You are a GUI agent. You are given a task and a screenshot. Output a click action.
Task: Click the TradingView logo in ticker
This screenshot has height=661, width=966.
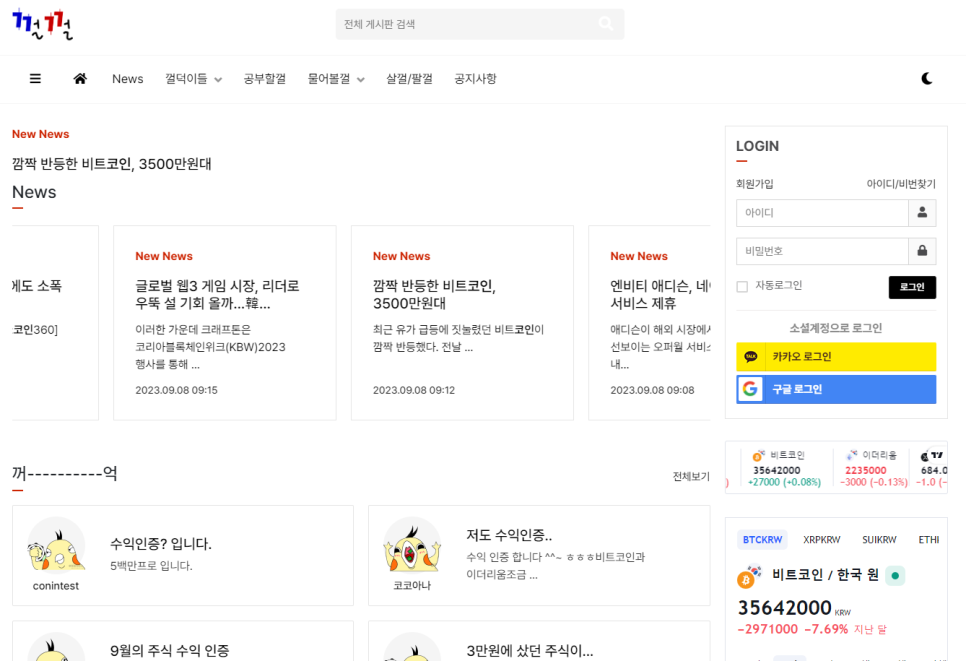tap(936, 455)
